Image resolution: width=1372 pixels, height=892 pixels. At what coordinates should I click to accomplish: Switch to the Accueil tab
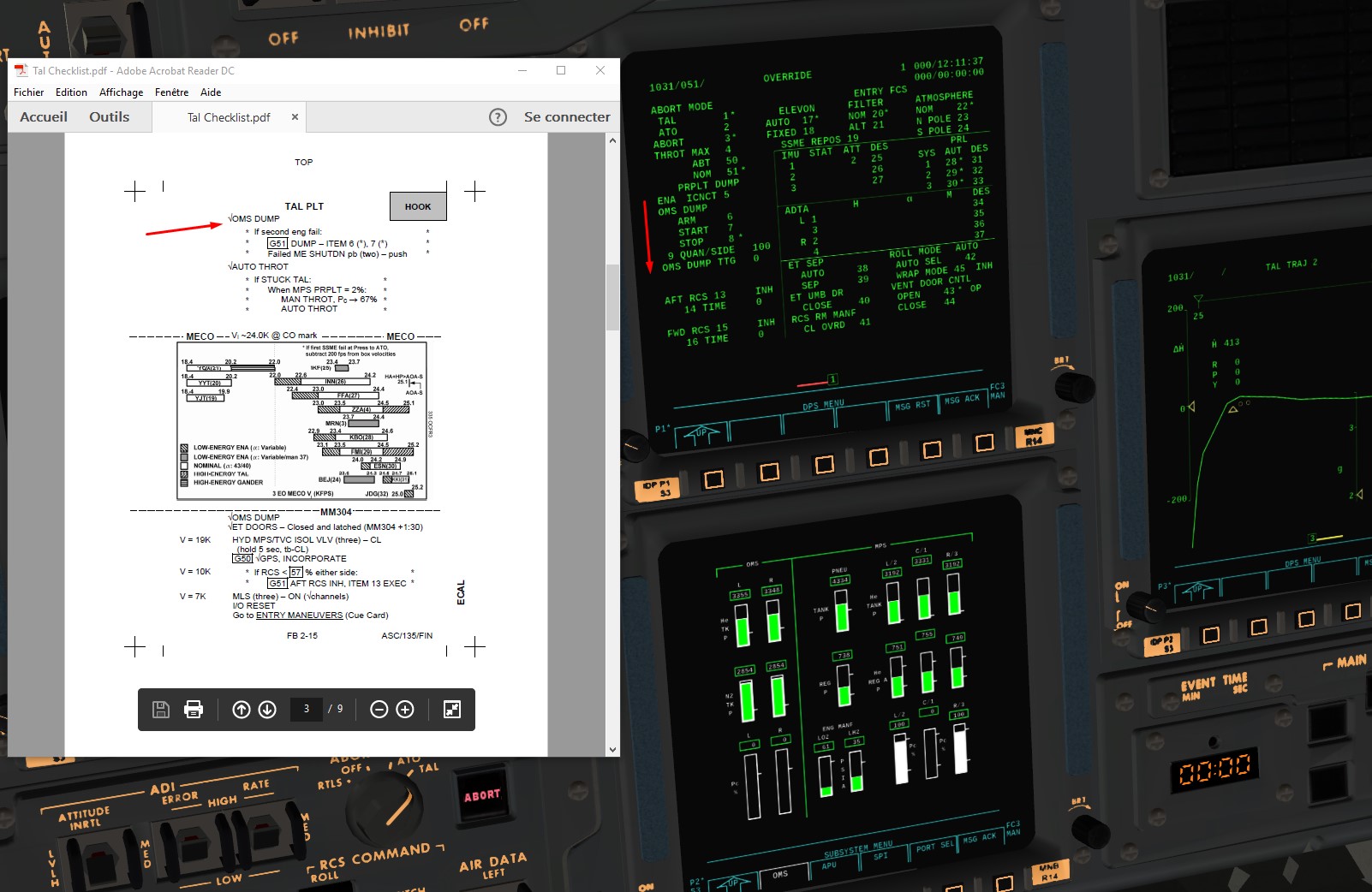tap(44, 117)
